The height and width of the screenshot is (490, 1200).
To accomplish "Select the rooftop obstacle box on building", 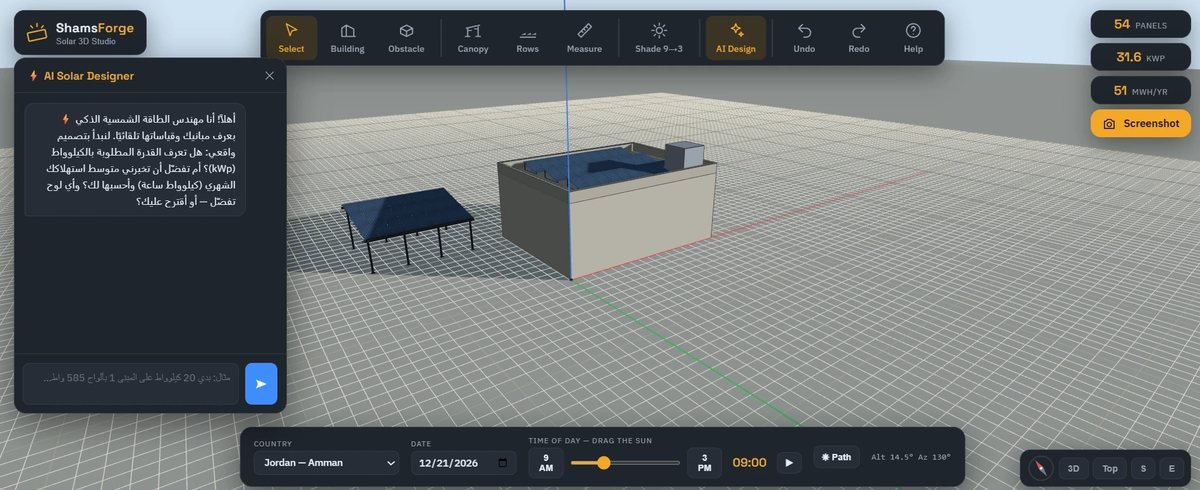I will click(685, 155).
